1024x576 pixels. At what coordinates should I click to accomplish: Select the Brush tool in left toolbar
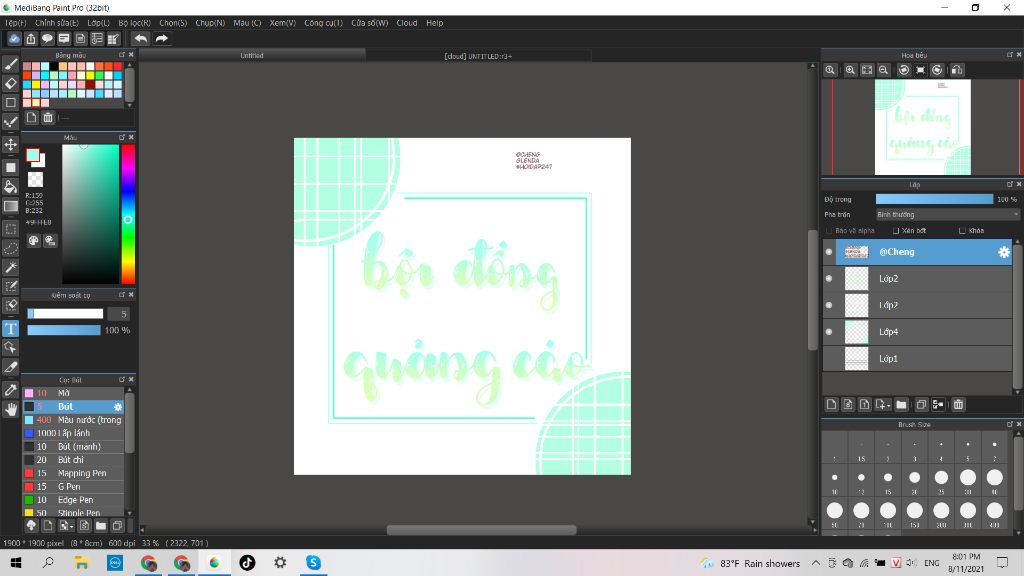point(10,64)
